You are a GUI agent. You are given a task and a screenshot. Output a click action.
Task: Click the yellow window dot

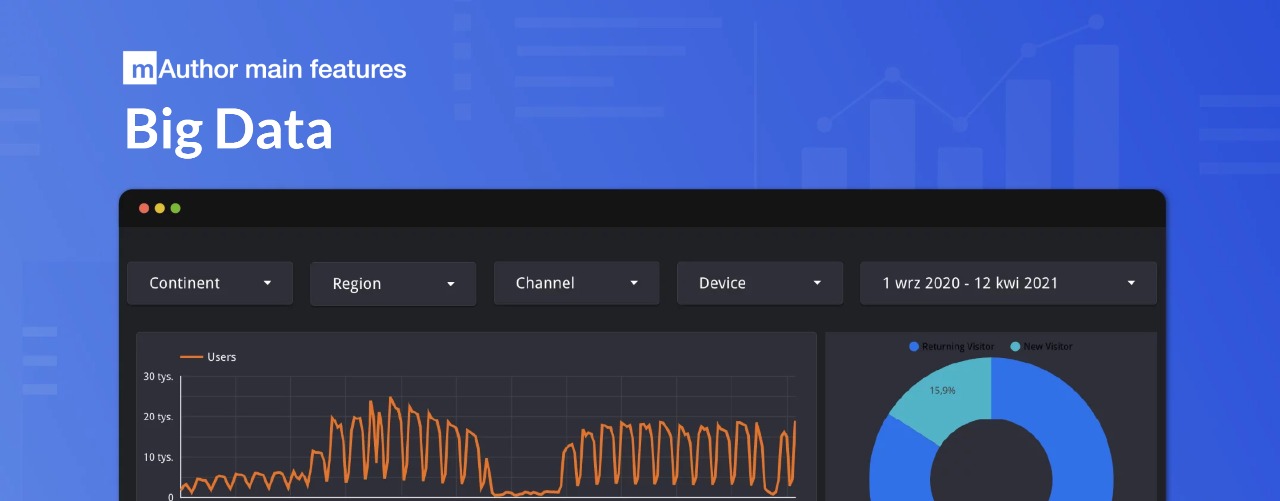pyautogui.click(x=159, y=208)
